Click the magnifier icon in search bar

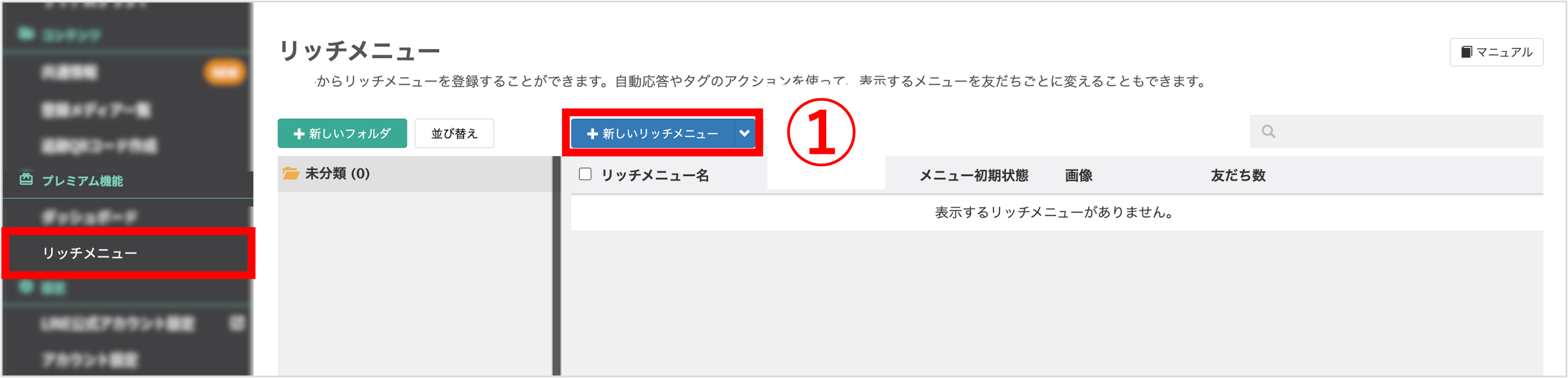pyautogui.click(x=1268, y=132)
